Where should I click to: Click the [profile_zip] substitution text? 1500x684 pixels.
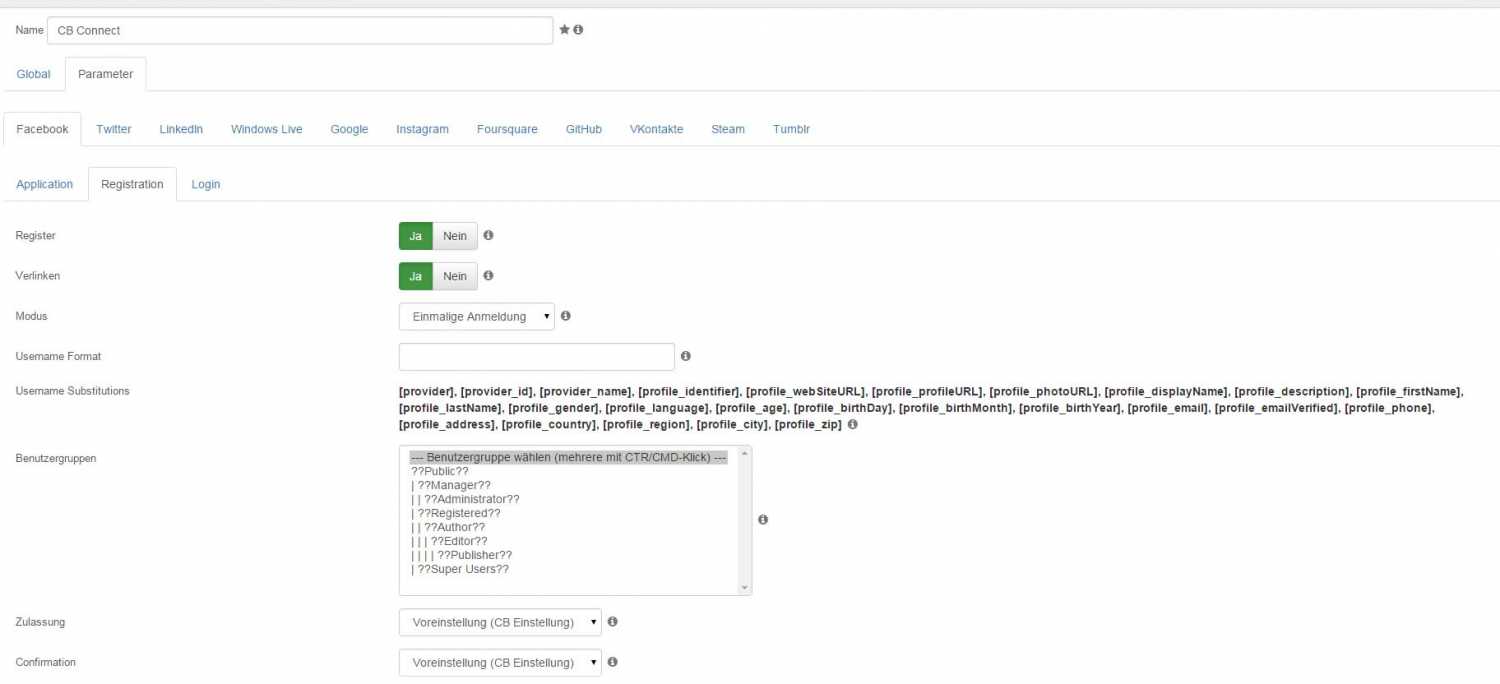pyautogui.click(x=808, y=425)
